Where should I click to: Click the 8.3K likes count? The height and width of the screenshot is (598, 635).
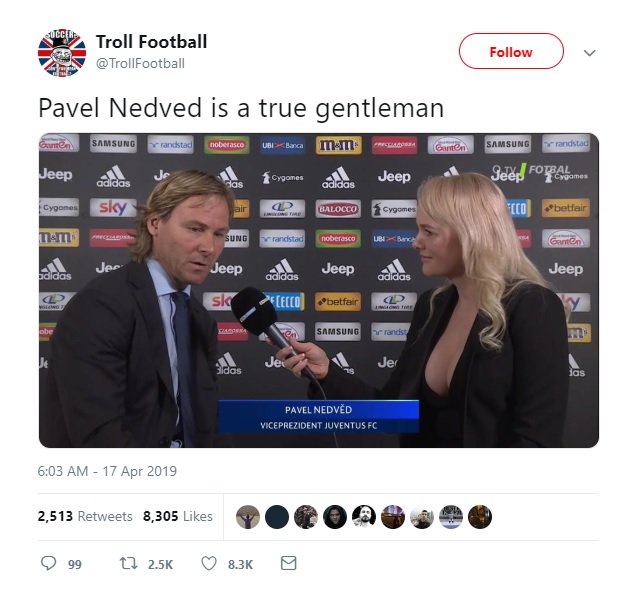(240, 564)
